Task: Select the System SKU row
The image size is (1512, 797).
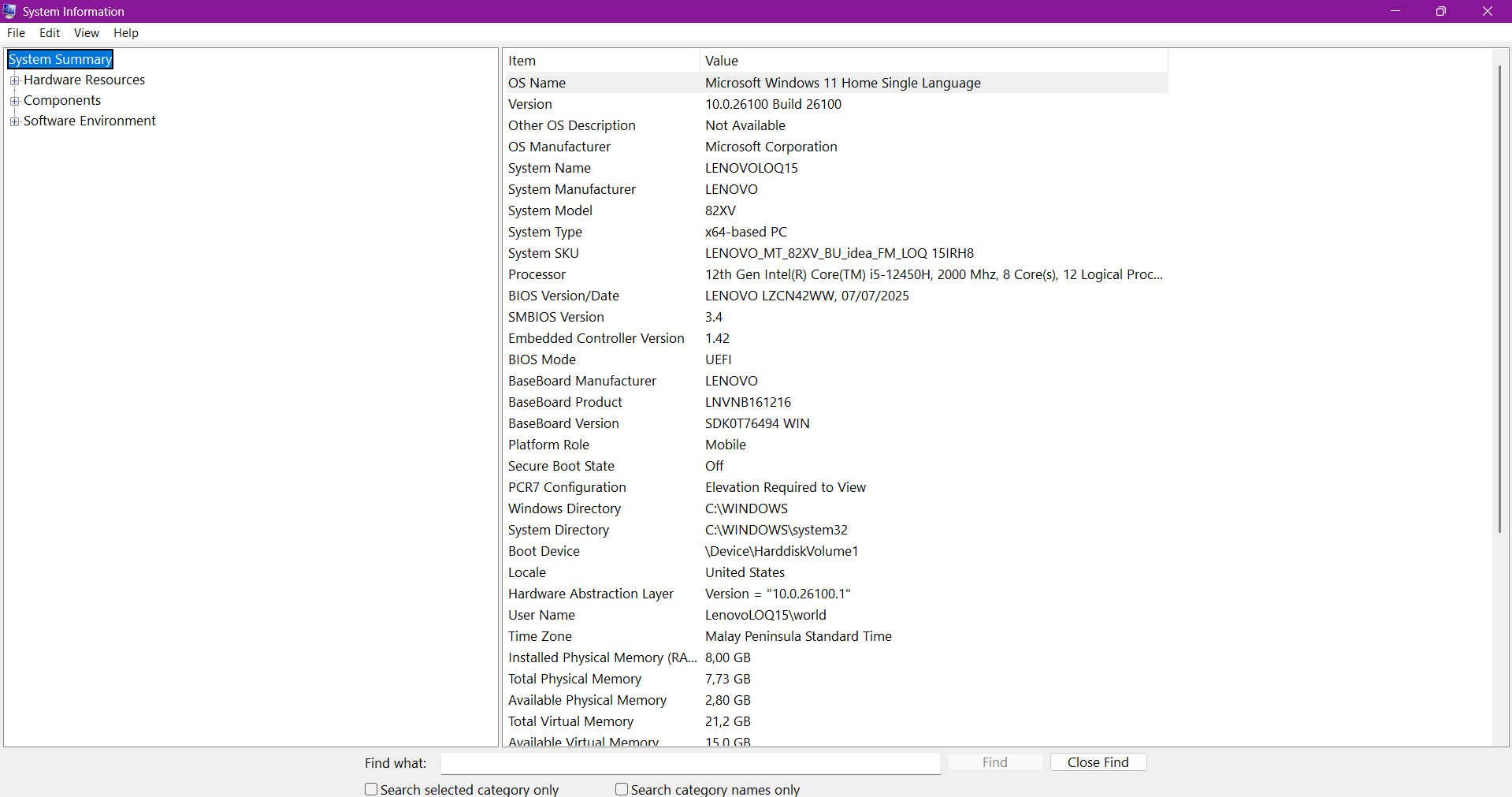Action: (x=835, y=253)
